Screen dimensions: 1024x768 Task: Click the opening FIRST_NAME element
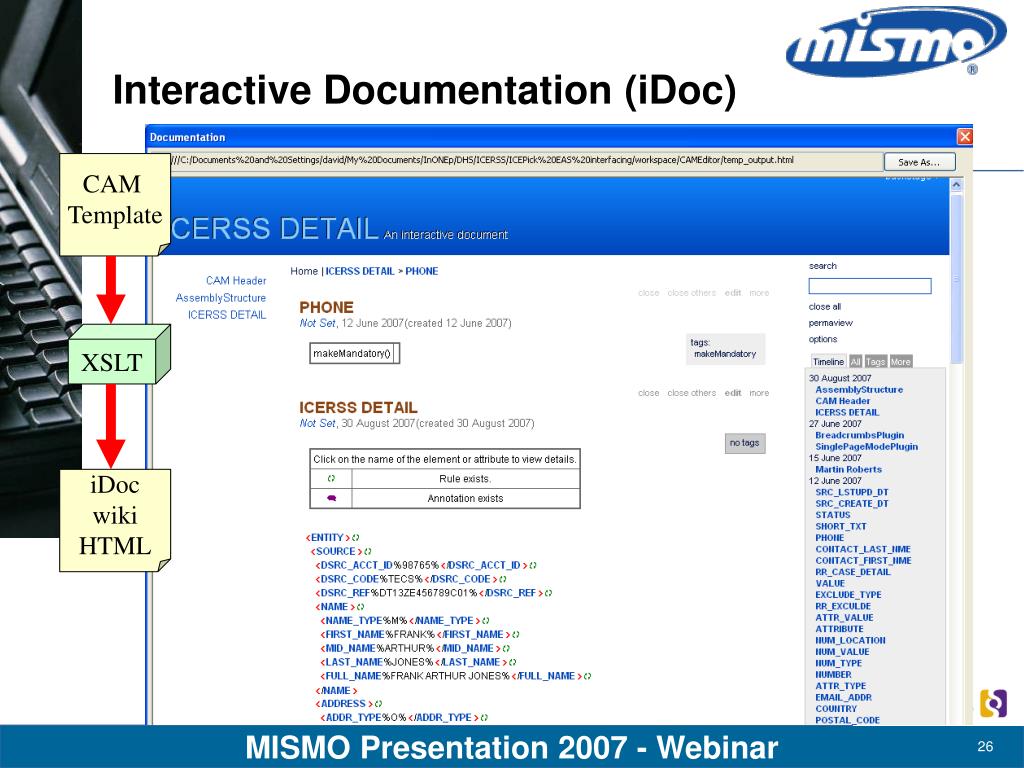click(x=353, y=634)
